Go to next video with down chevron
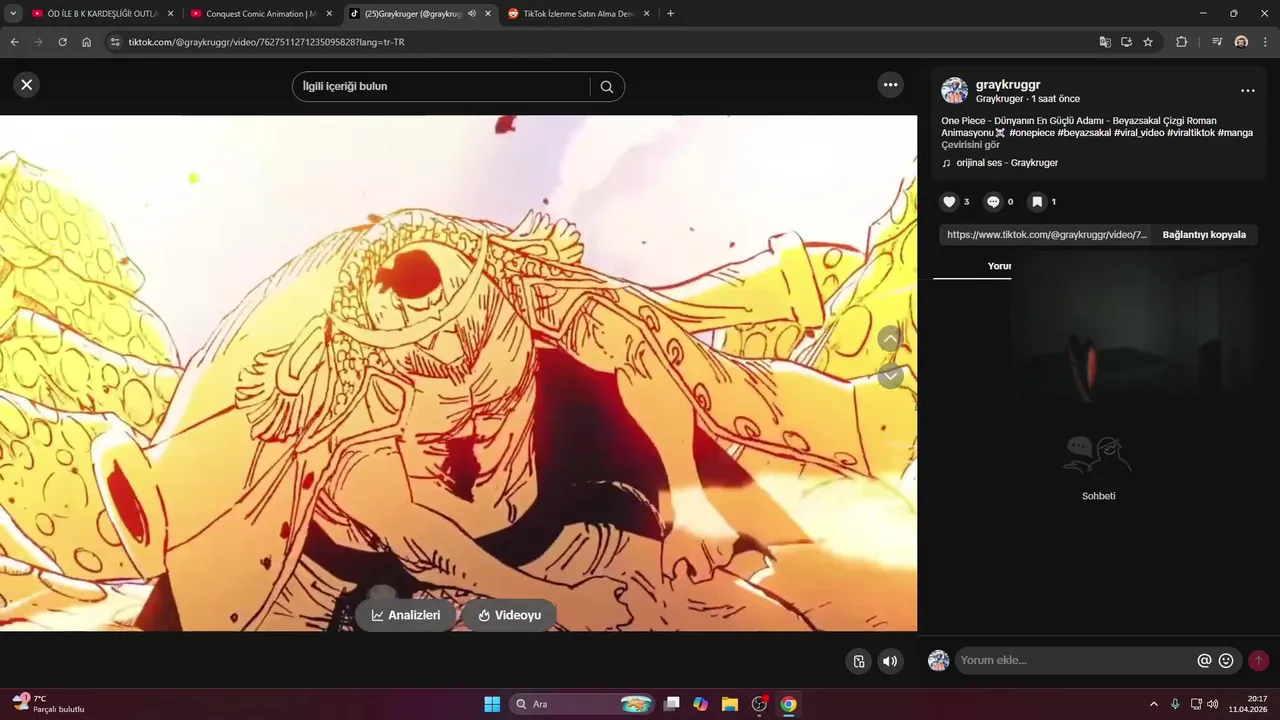 (x=890, y=376)
